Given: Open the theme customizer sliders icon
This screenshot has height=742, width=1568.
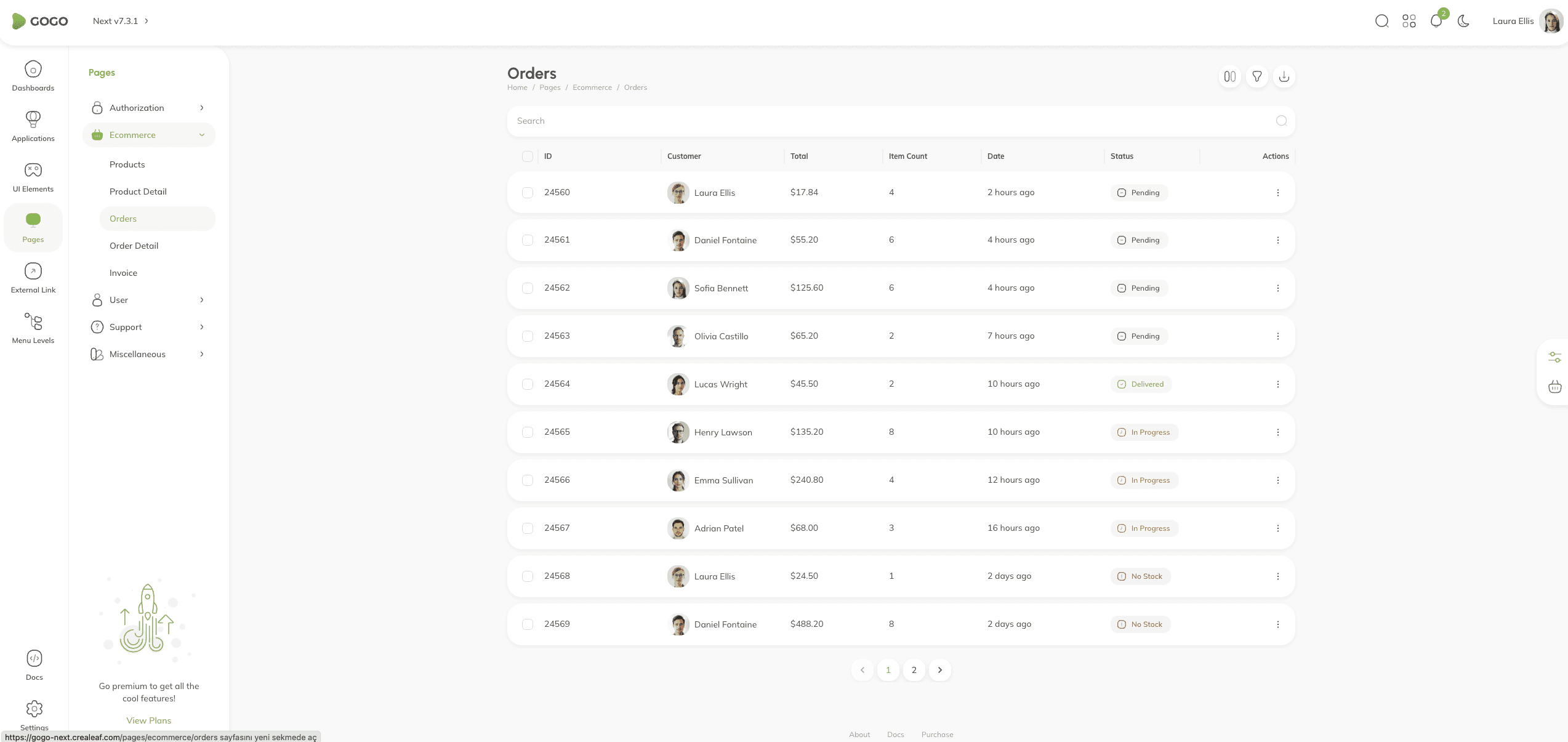Looking at the screenshot, I should [x=1554, y=357].
